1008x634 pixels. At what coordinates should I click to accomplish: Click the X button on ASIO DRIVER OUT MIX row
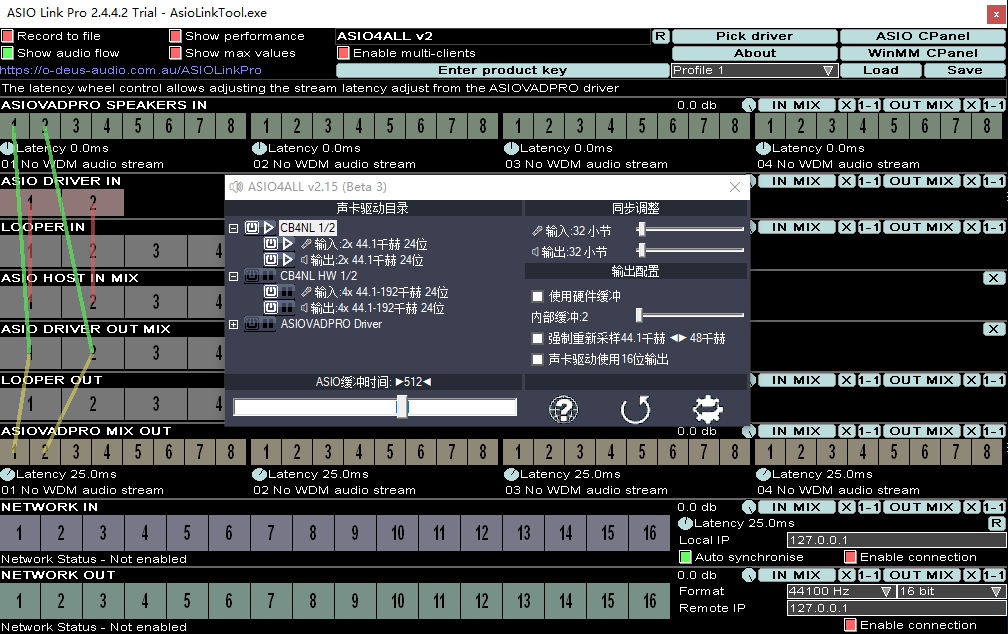(x=994, y=329)
